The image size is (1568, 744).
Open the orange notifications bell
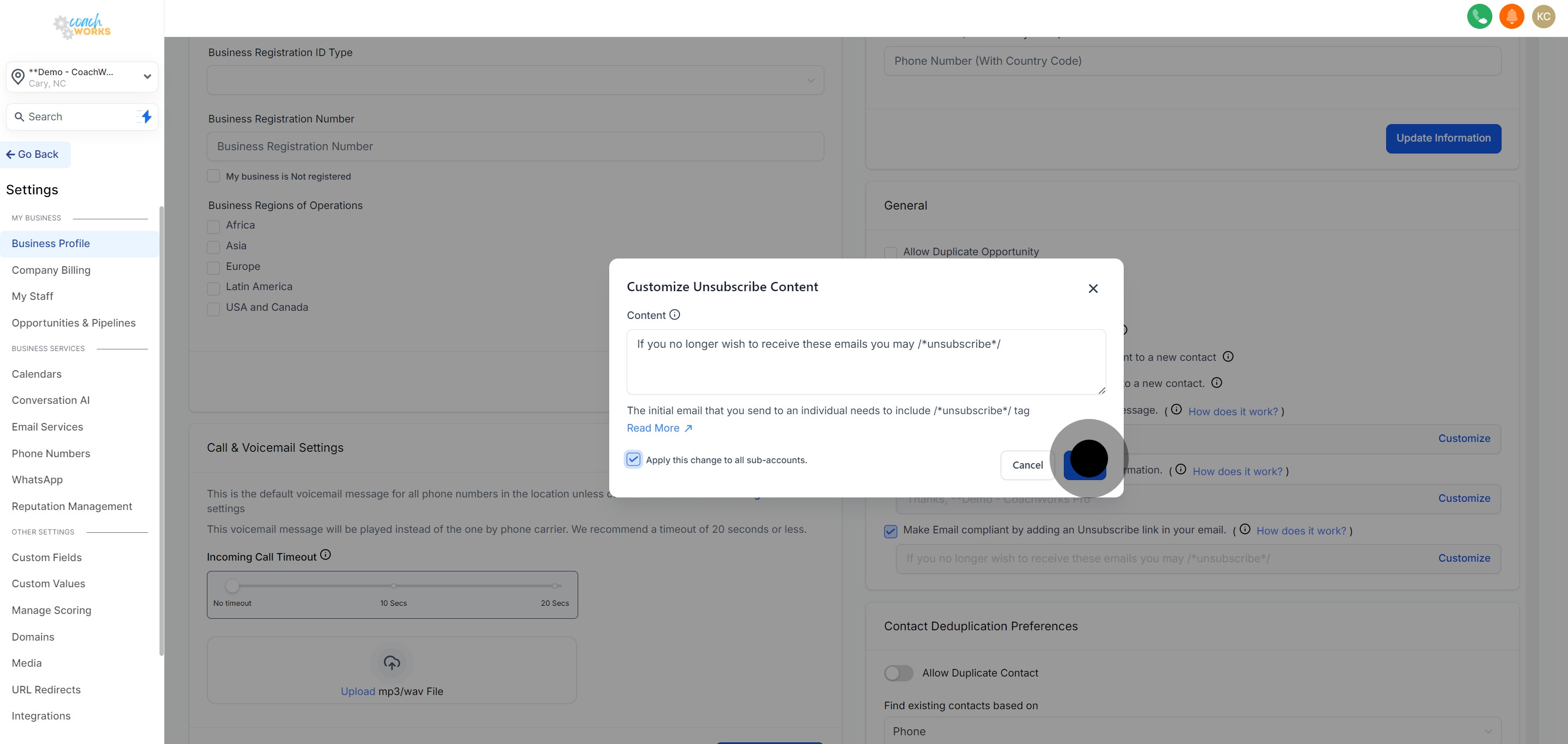(x=1511, y=16)
